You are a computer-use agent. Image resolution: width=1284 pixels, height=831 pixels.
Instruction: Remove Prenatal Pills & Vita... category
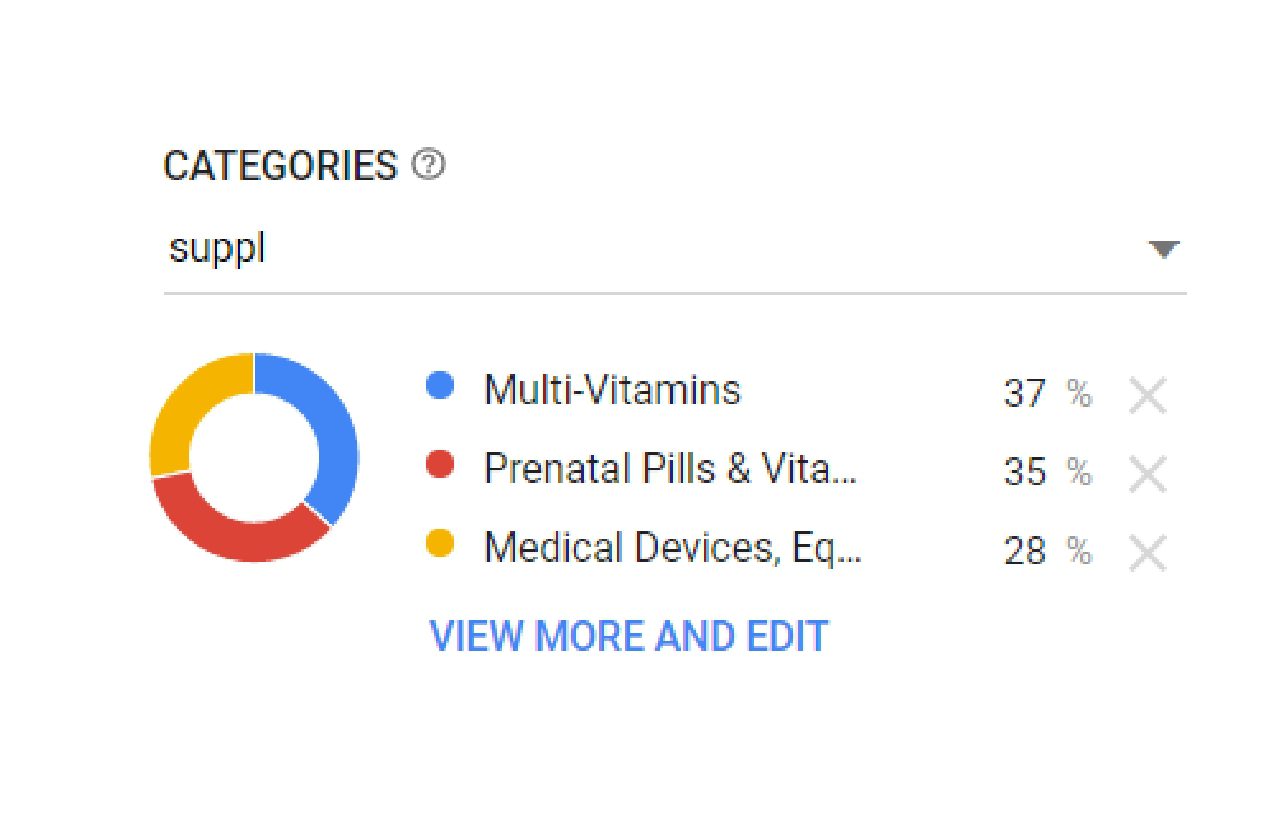click(x=1147, y=474)
